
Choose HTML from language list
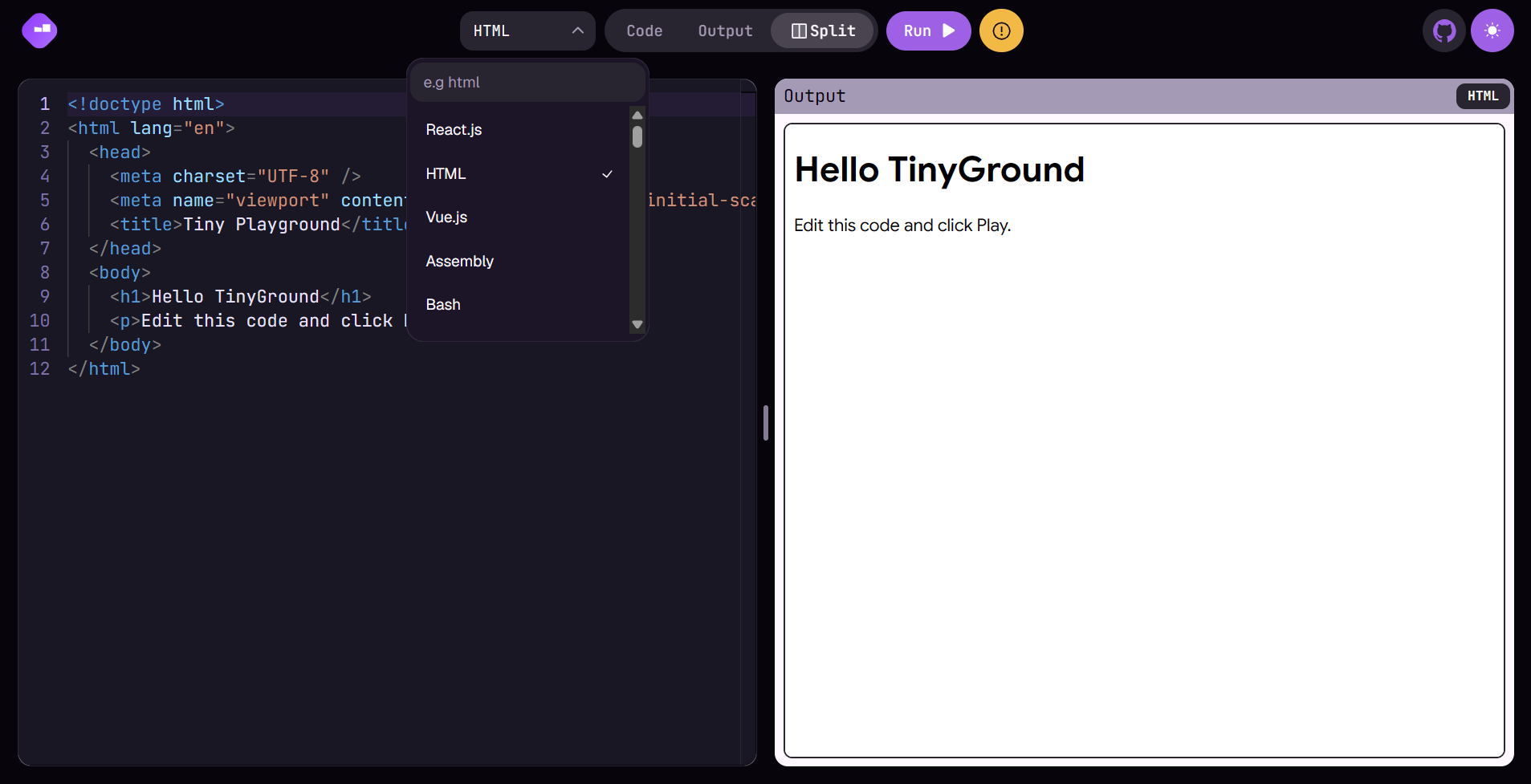pyautogui.click(x=520, y=174)
